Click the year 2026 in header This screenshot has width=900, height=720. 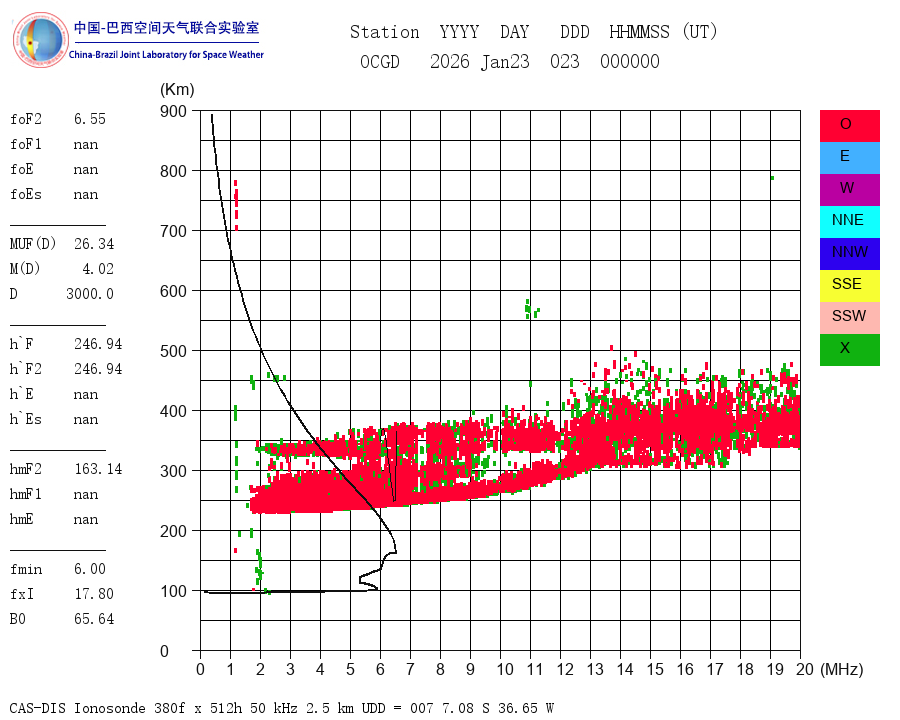point(449,61)
